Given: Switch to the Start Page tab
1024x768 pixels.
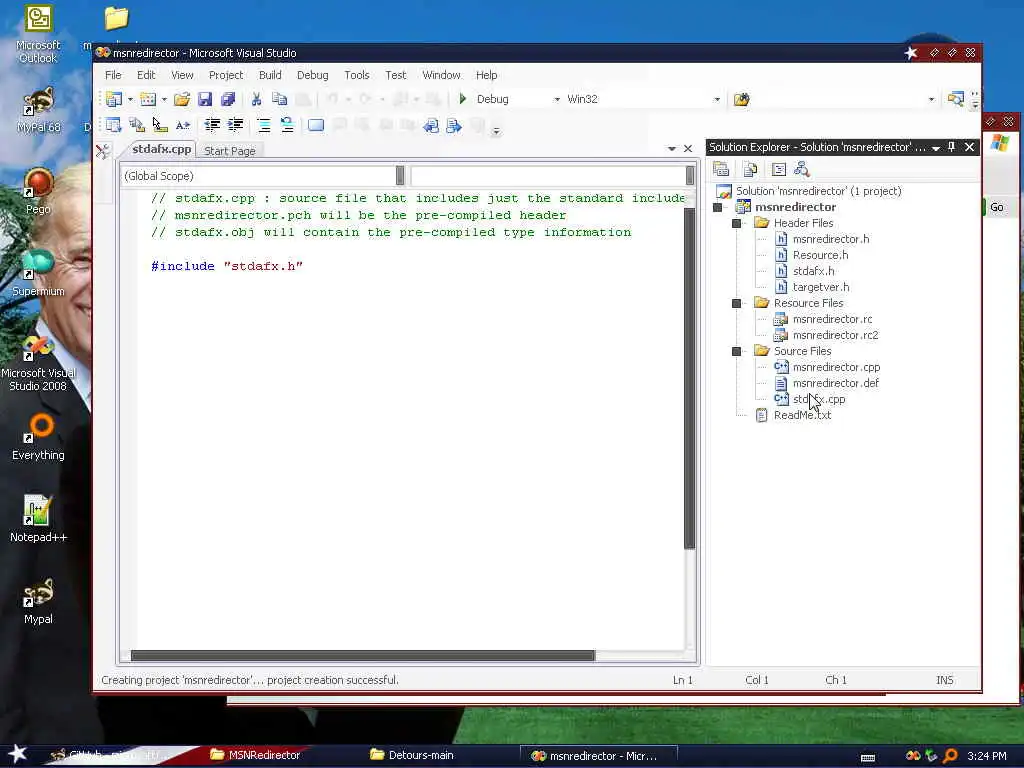Looking at the screenshot, I should coord(229,151).
